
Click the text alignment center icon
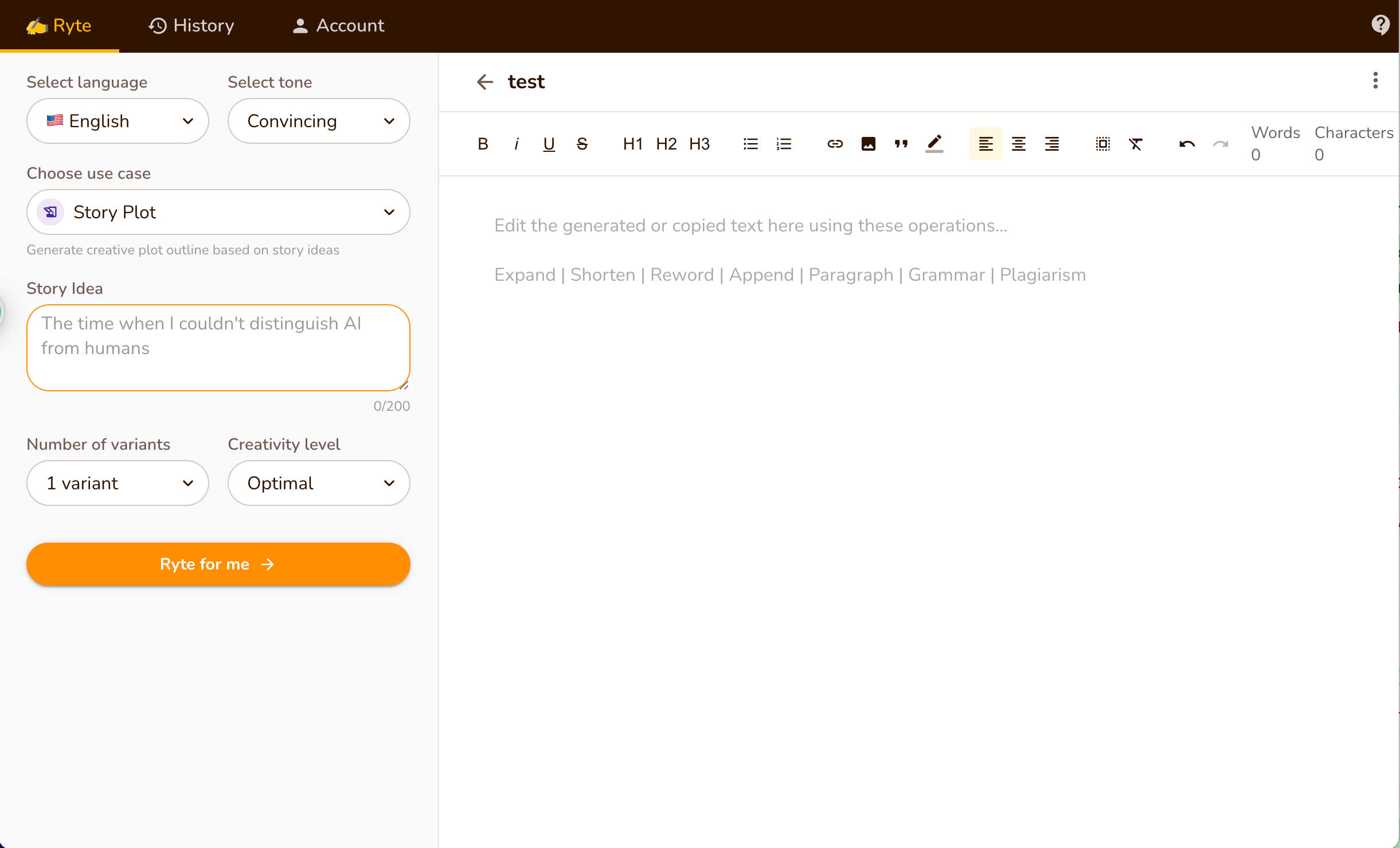[1019, 143]
